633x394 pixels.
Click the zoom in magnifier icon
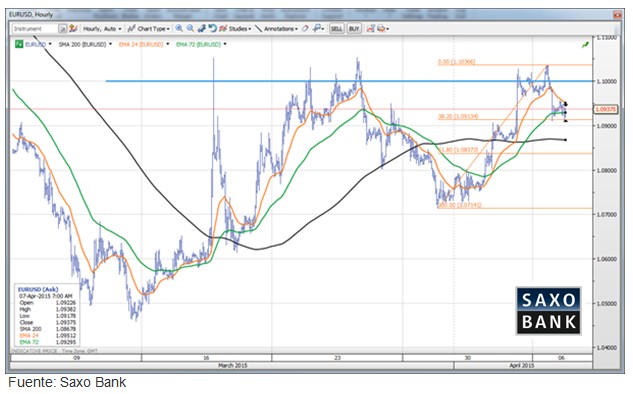click(x=179, y=28)
